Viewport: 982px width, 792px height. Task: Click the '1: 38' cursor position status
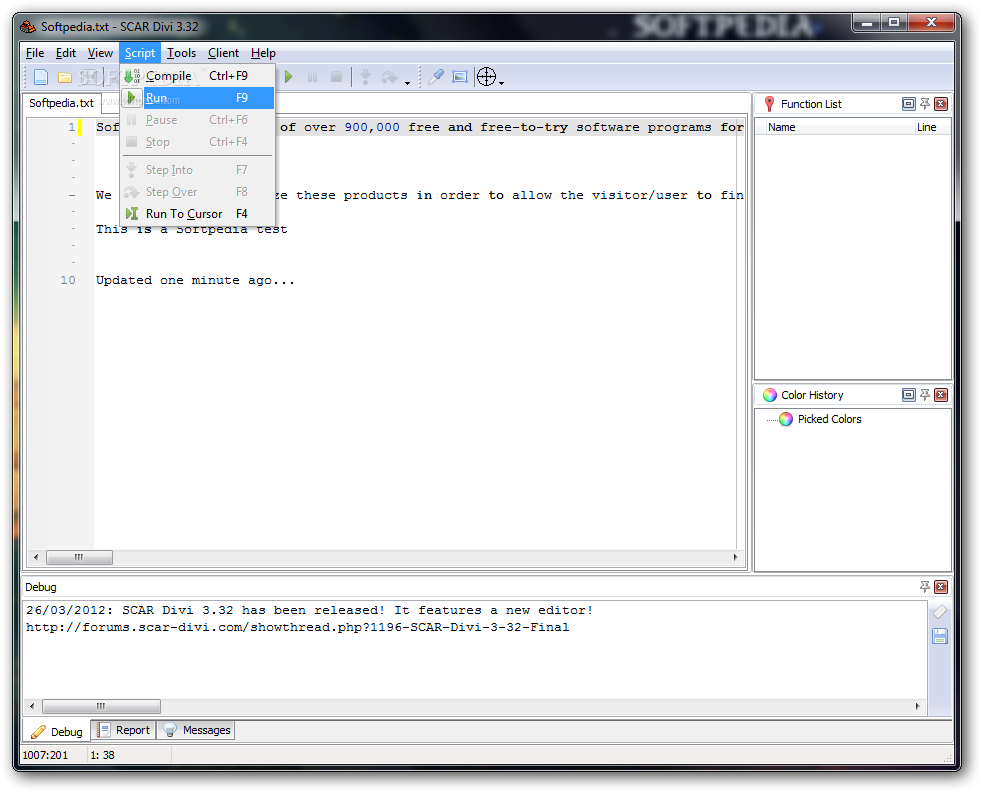tap(103, 755)
